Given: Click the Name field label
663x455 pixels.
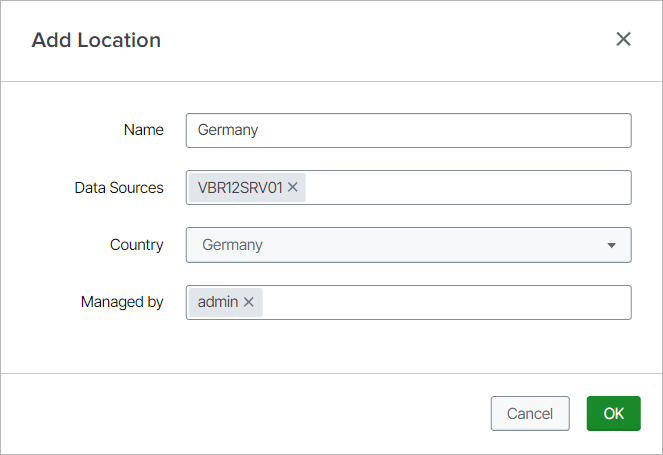Looking at the screenshot, I should (x=143, y=130).
